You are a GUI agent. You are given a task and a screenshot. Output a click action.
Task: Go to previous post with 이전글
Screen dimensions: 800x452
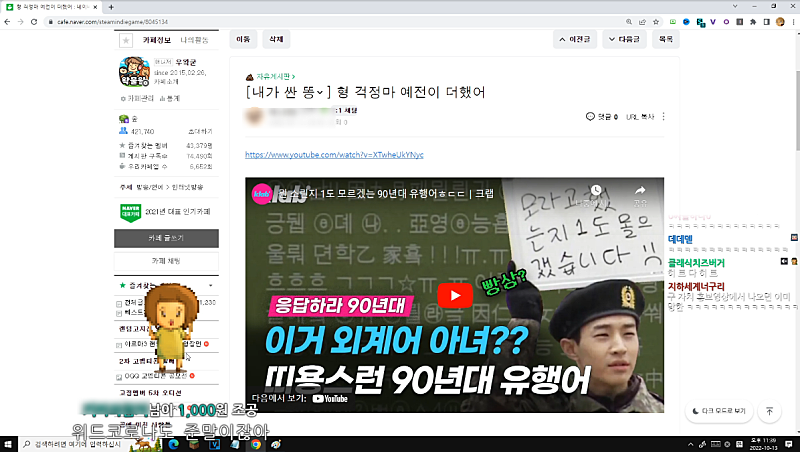pos(575,39)
